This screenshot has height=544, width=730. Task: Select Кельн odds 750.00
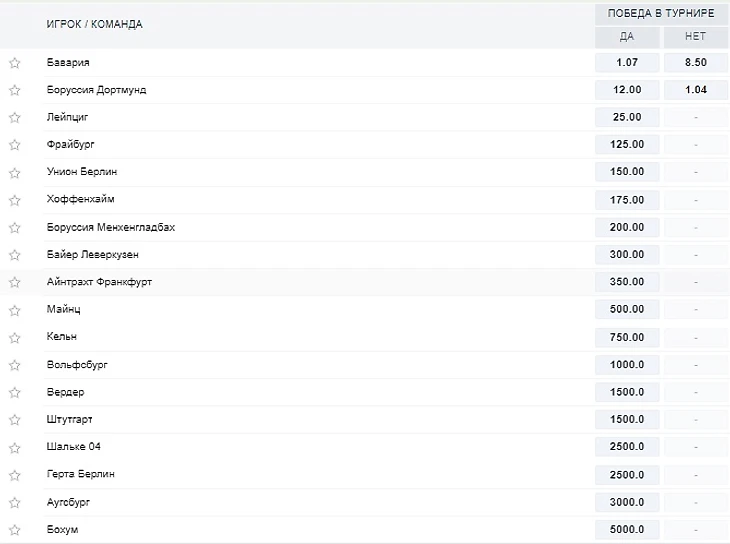click(x=627, y=337)
